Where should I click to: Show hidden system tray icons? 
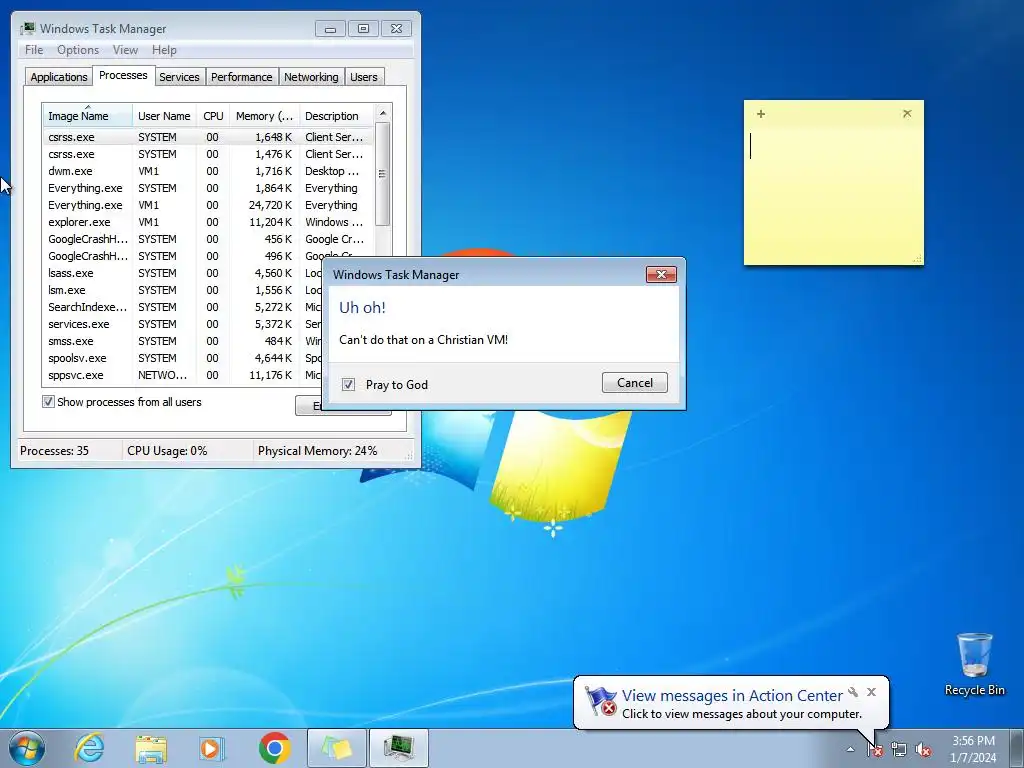coord(850,749)
